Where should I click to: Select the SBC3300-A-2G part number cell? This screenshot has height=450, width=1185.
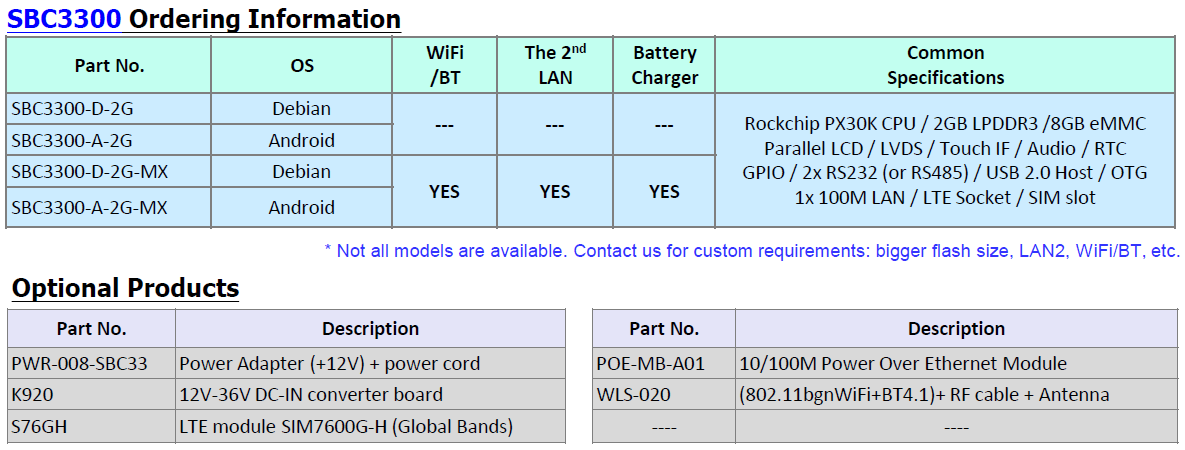coord(109,140)
